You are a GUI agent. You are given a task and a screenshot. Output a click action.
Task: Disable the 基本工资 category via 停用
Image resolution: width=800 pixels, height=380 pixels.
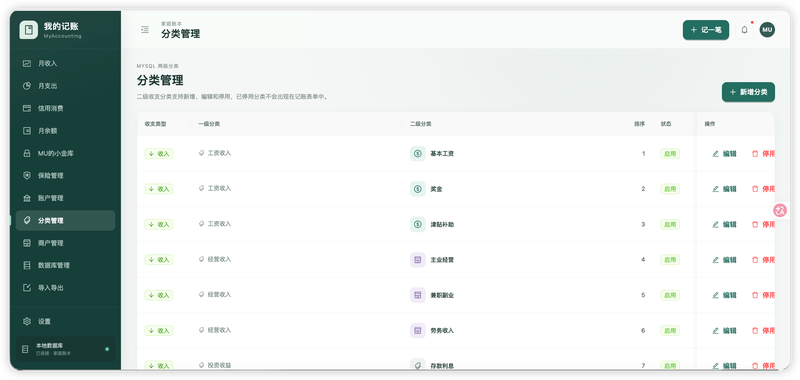point(763,154)
